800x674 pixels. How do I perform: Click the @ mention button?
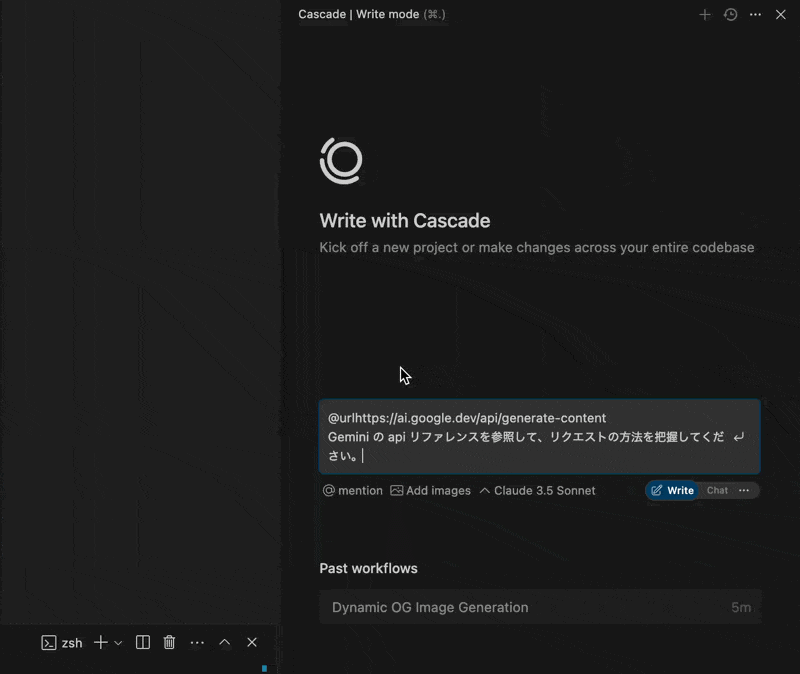pyautogui.click(x=352, y=491)
